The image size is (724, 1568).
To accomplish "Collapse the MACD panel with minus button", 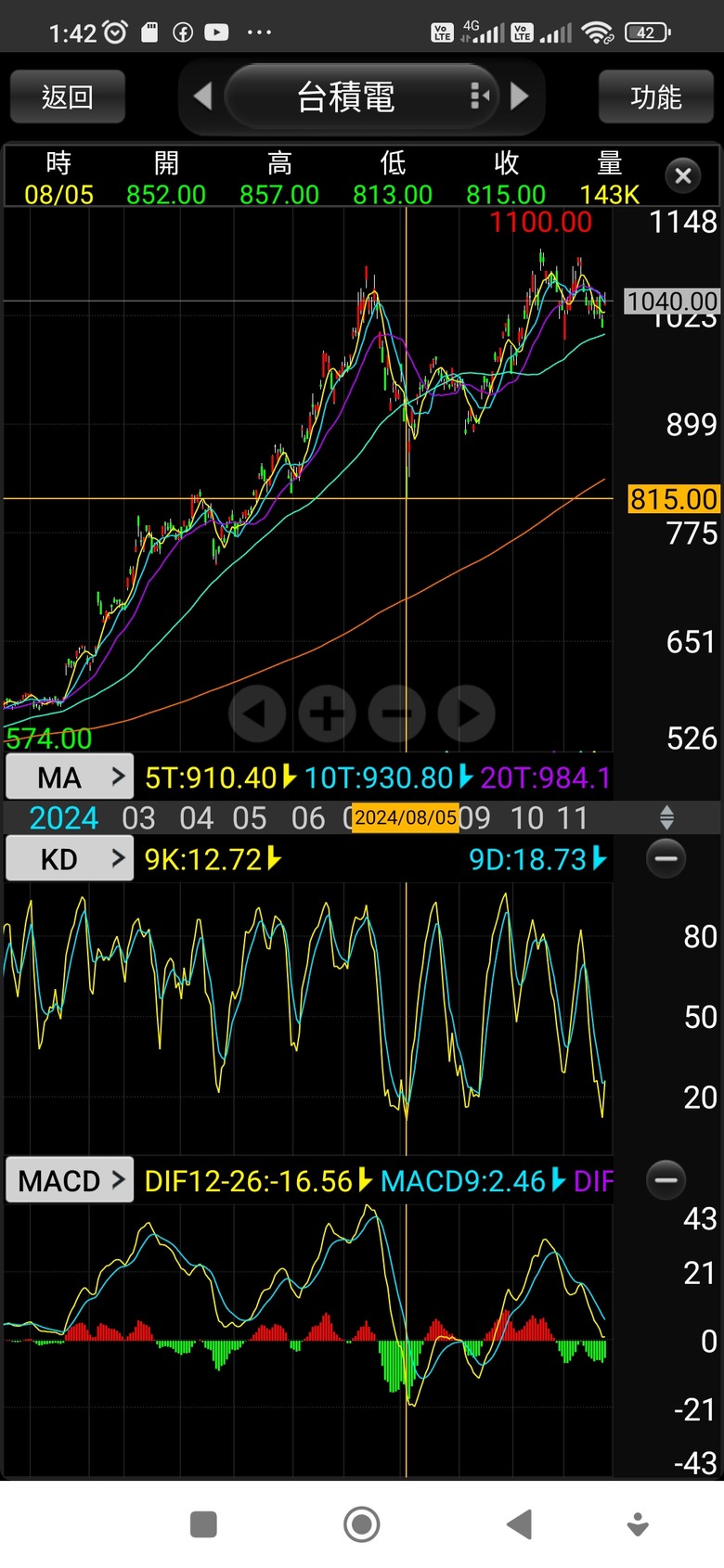I will (x=666, y=1179).
